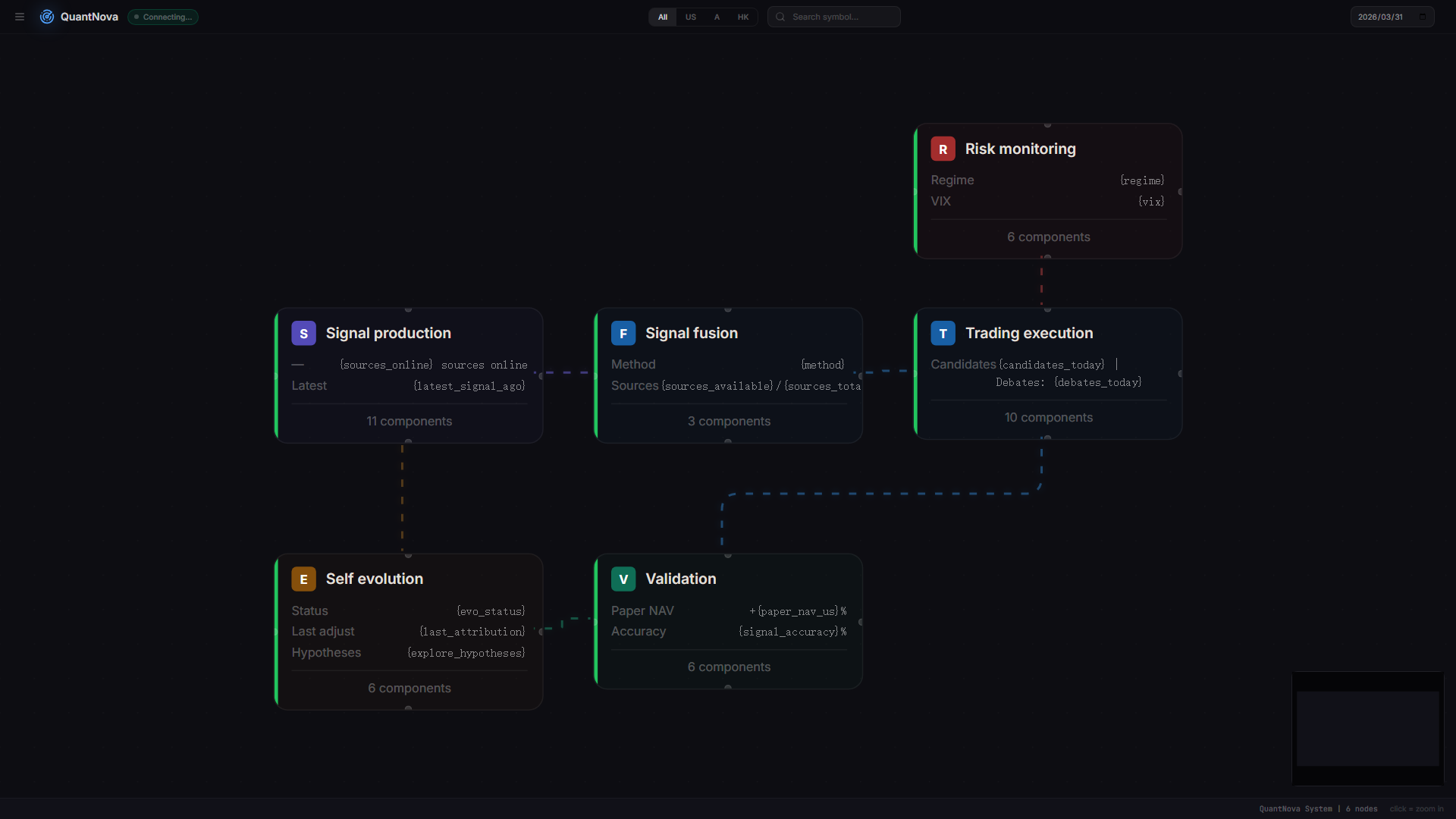Click the Validation V icon
Screen dimensions: 1456x819
pyautogui.click(x=623, y=579)
